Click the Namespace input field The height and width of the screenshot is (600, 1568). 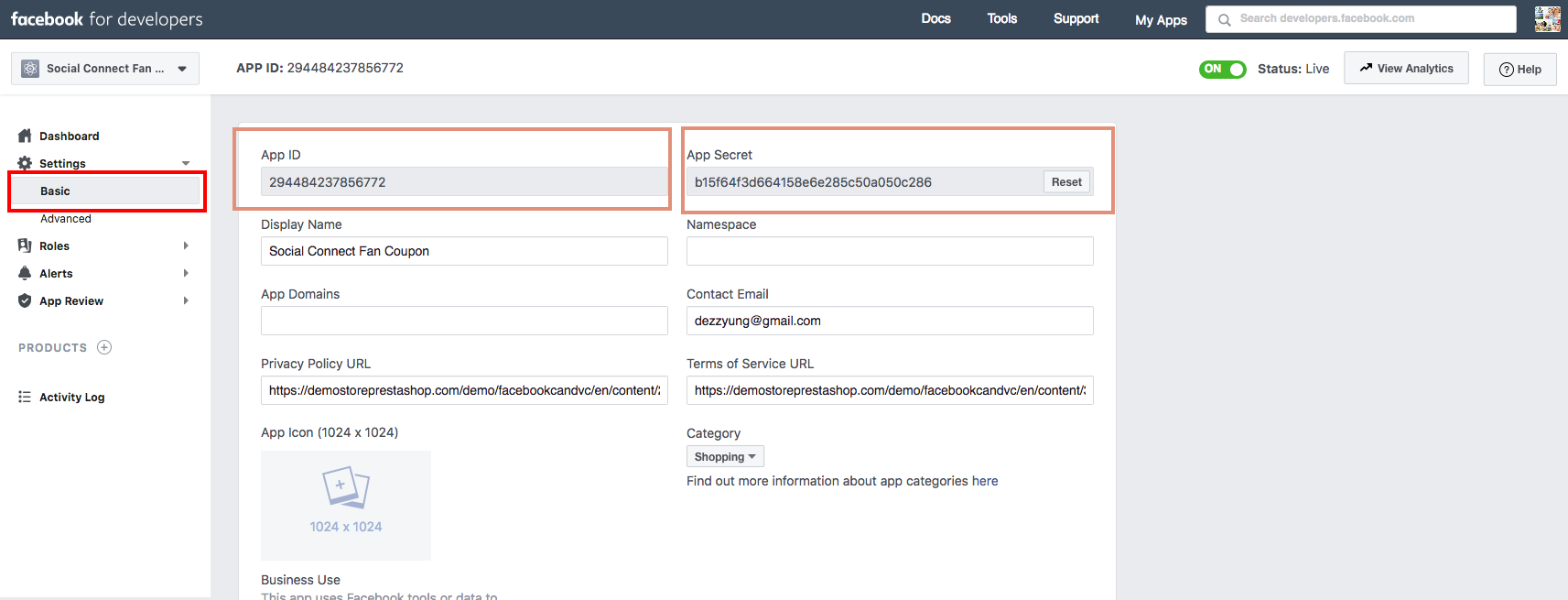(890, 251)
